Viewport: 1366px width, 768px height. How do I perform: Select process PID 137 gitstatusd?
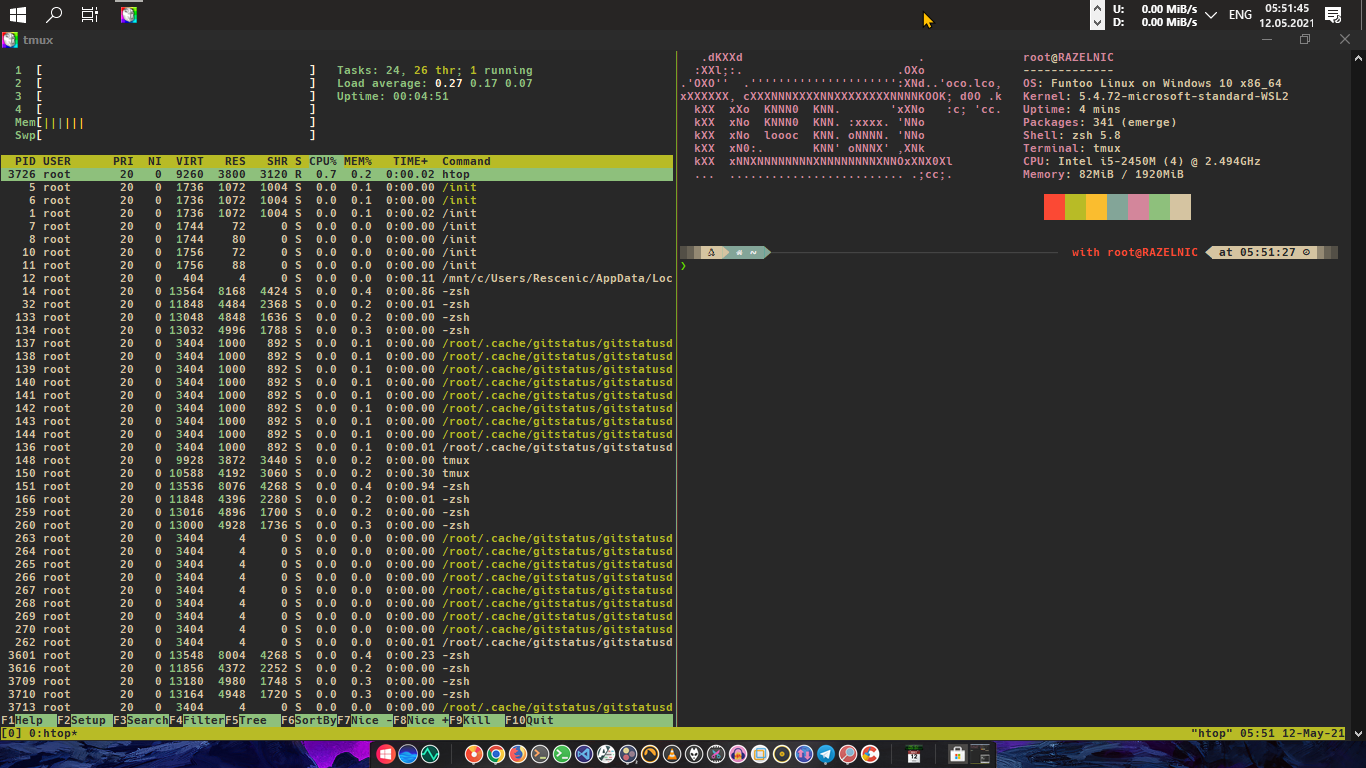[x=337, y=343]
